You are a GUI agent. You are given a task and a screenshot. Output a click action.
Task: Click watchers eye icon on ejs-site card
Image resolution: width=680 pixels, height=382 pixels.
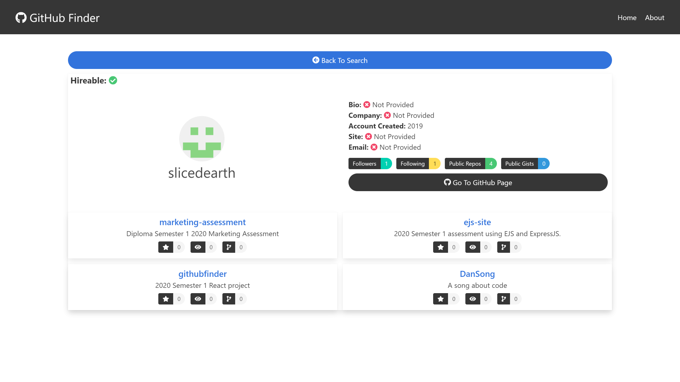(x=473, y=247)
